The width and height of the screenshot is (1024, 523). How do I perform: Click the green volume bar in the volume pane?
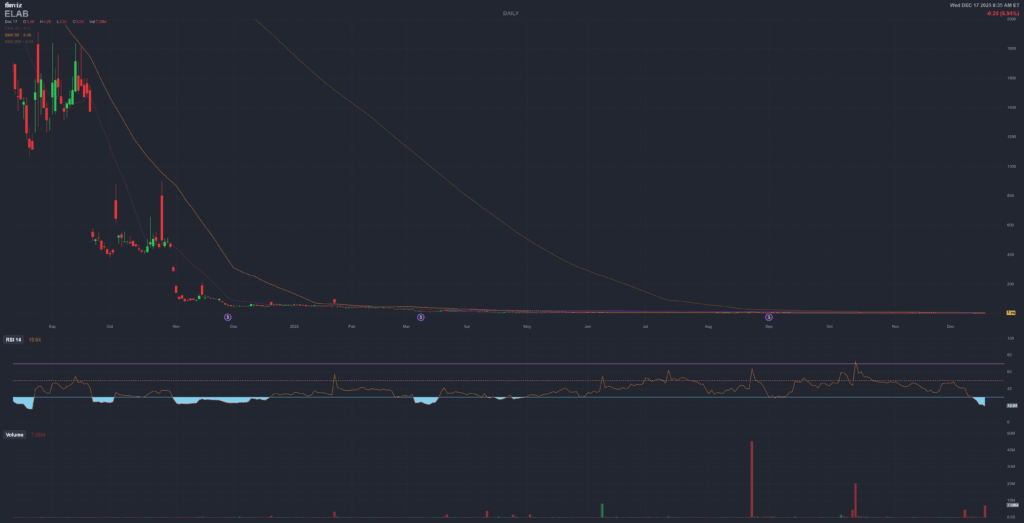(602, 510)
